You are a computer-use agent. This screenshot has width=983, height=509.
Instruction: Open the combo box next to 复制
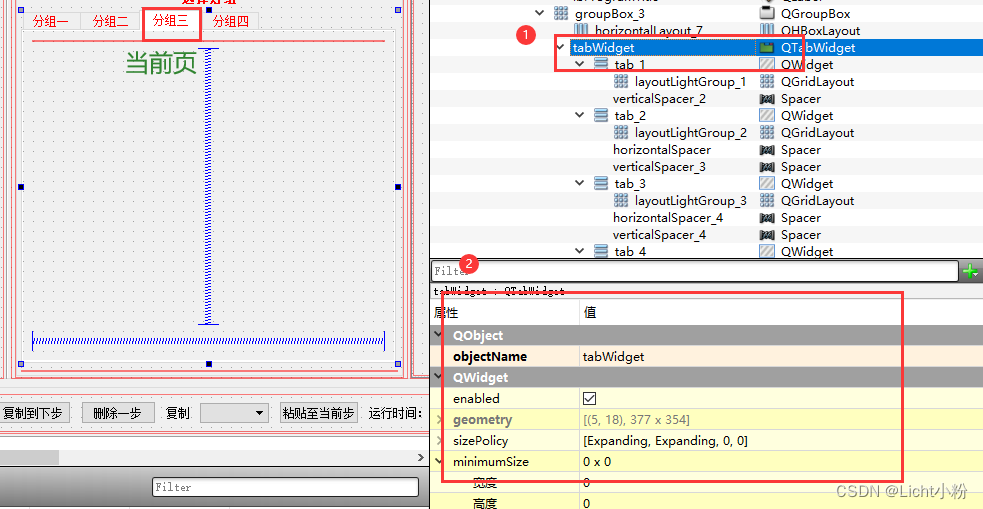(234, 413)
